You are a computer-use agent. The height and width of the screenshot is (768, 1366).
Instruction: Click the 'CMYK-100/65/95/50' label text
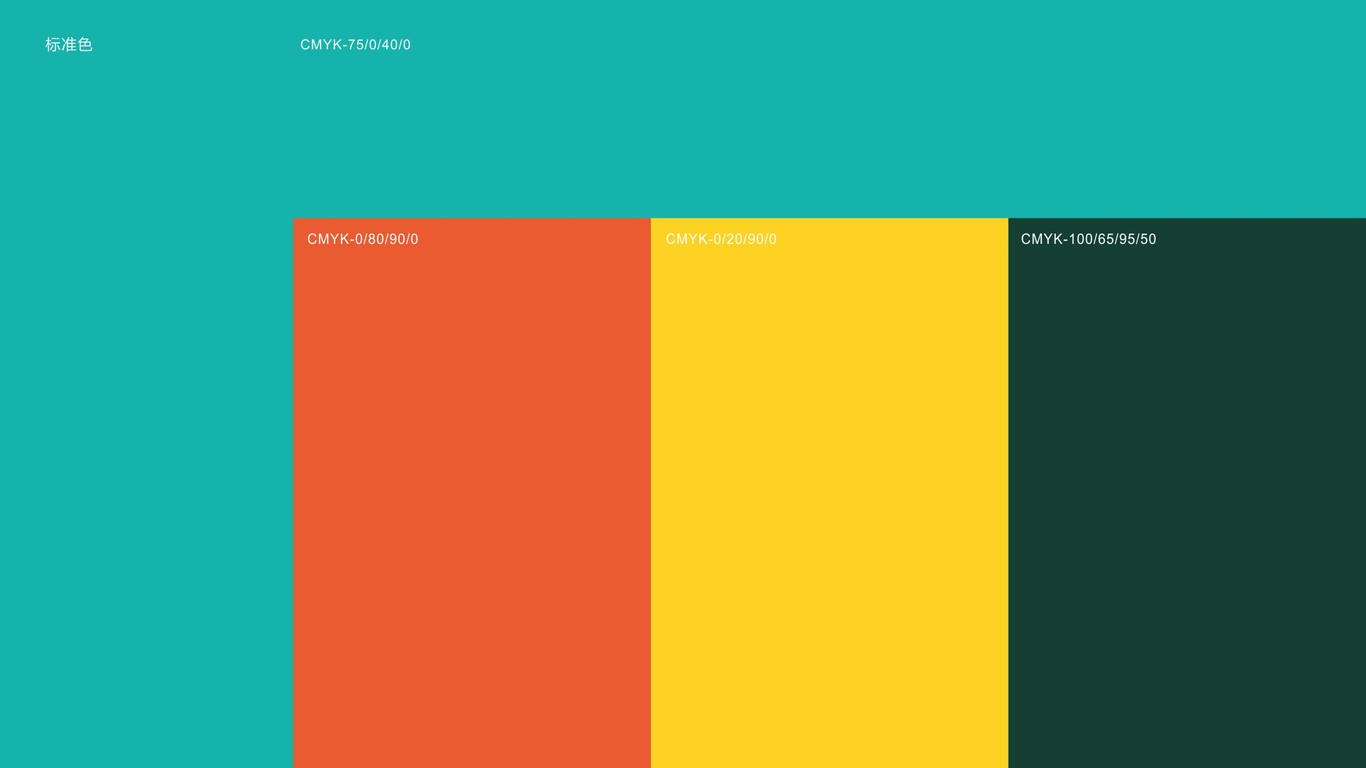[x=1088, y=239]
